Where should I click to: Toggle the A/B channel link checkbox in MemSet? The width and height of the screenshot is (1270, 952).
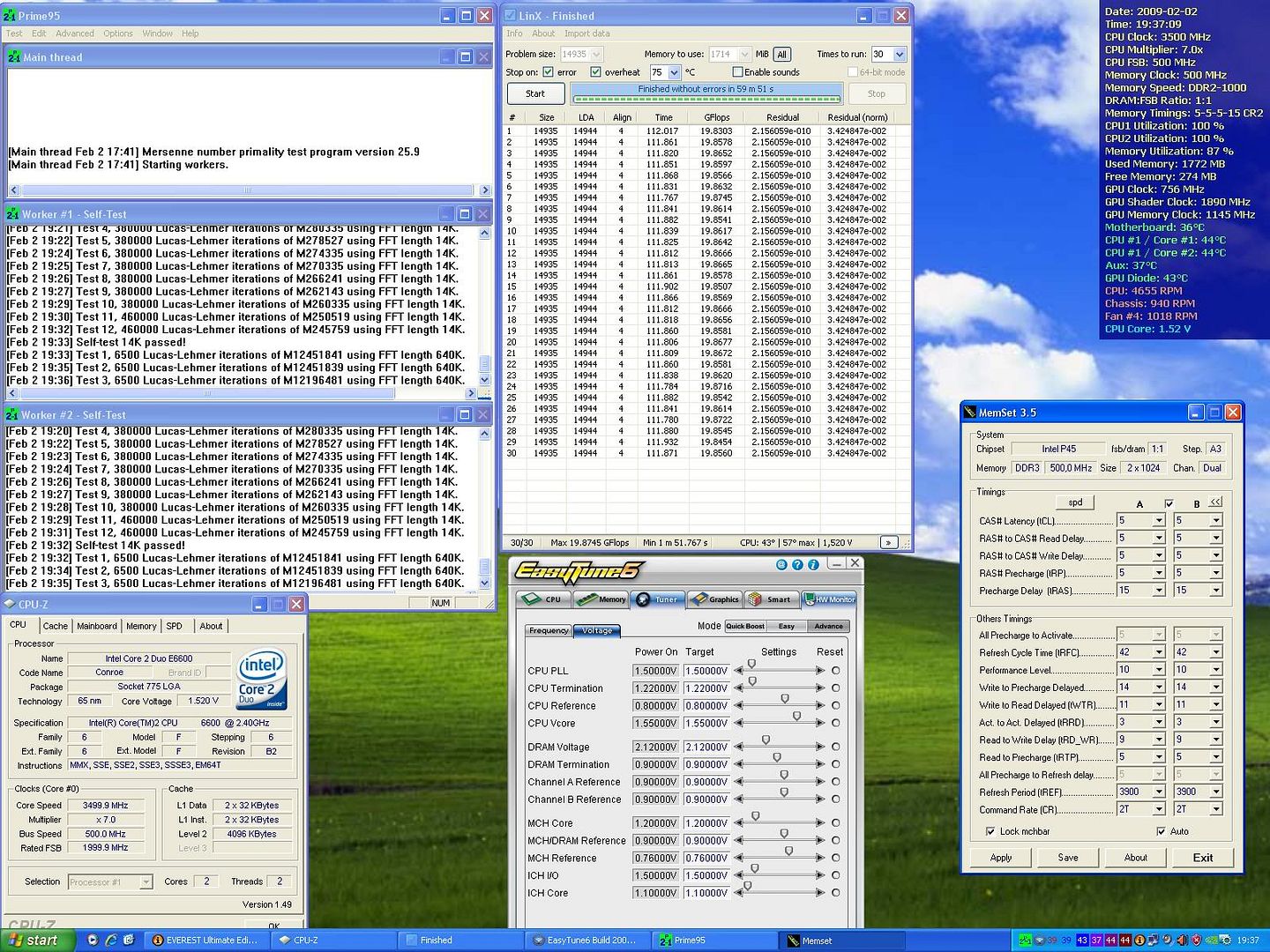coord(1169,503)
